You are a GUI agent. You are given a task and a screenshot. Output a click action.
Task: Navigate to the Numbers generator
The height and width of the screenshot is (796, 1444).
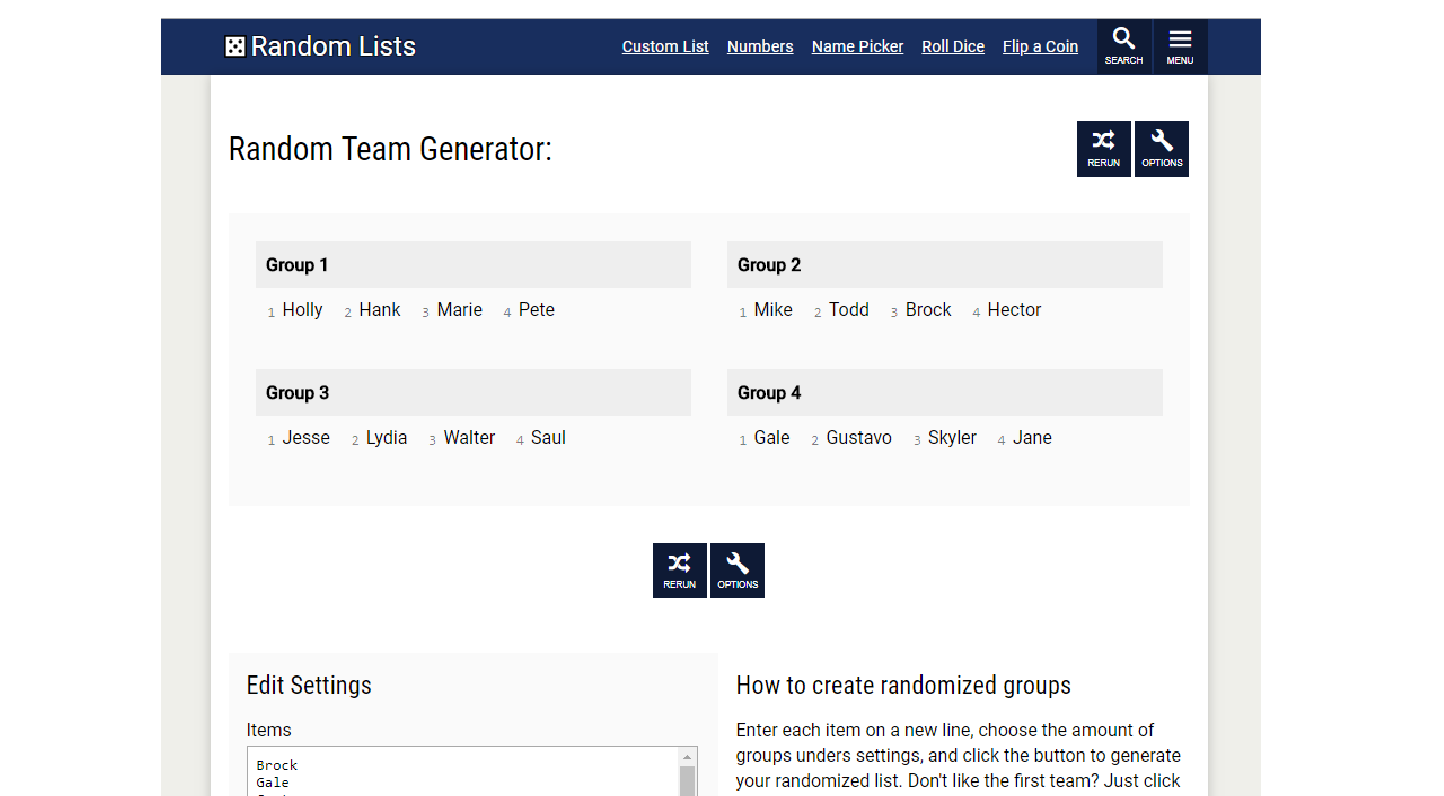(760, 46)
